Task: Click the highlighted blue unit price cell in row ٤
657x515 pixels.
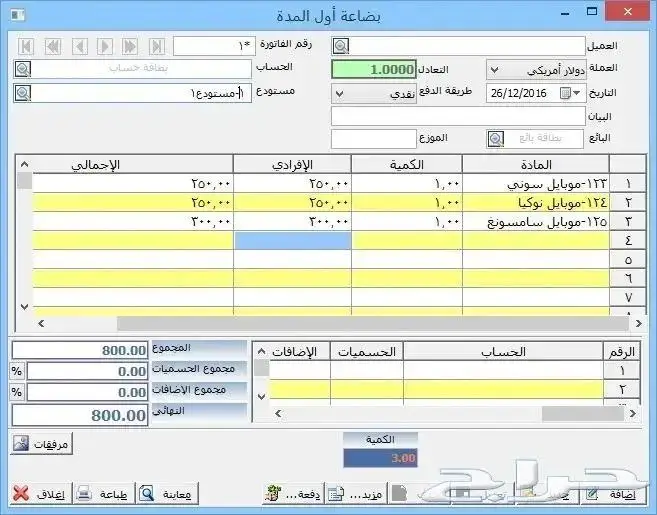Action: (x=292, y=241)
